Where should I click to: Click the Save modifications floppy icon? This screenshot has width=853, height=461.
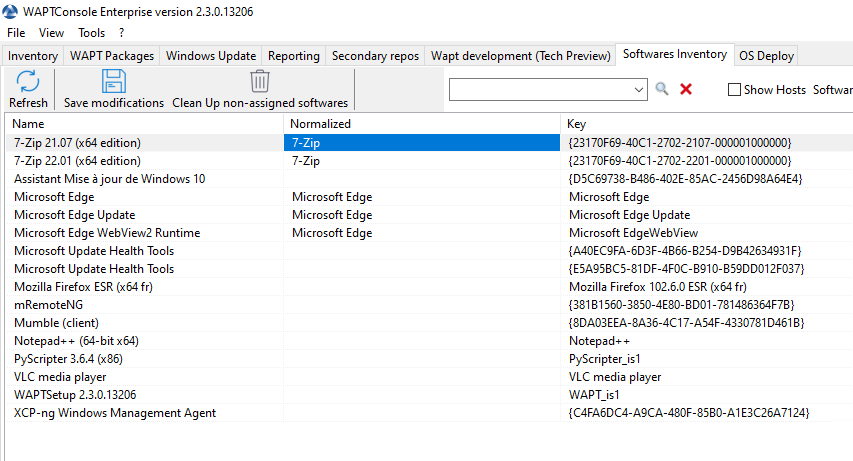(x=114, y=81)
